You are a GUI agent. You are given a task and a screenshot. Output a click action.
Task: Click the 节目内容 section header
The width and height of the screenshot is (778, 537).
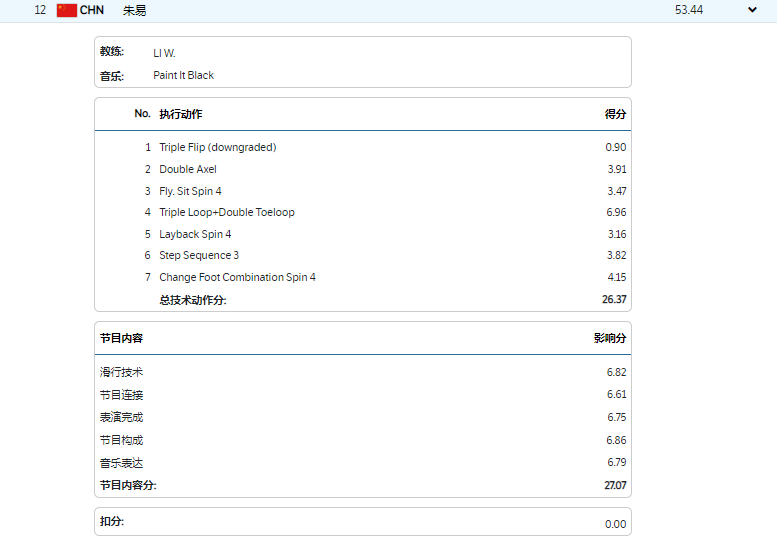[121, 338]
